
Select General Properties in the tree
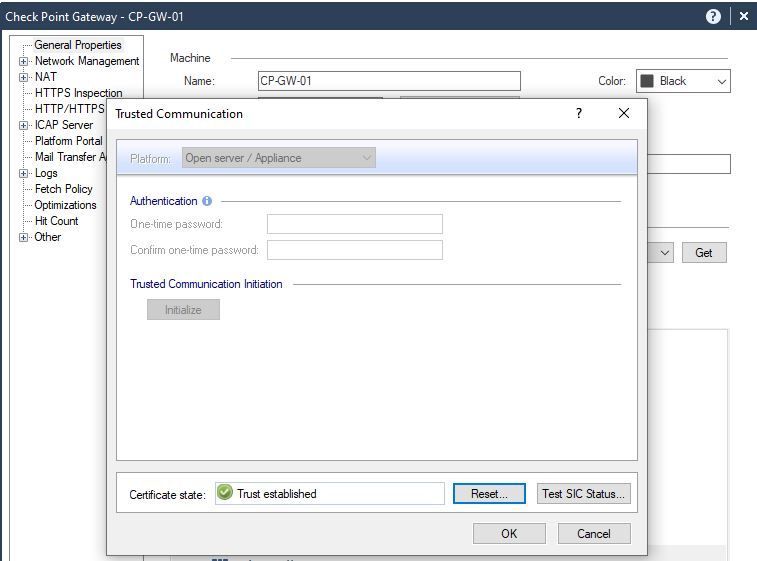pyautogui.click(x=78, y=45)
